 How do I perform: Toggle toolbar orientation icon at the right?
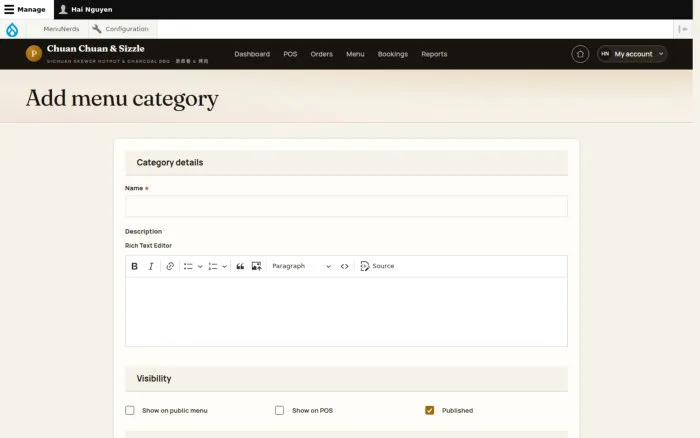click(x=683, y=29)
